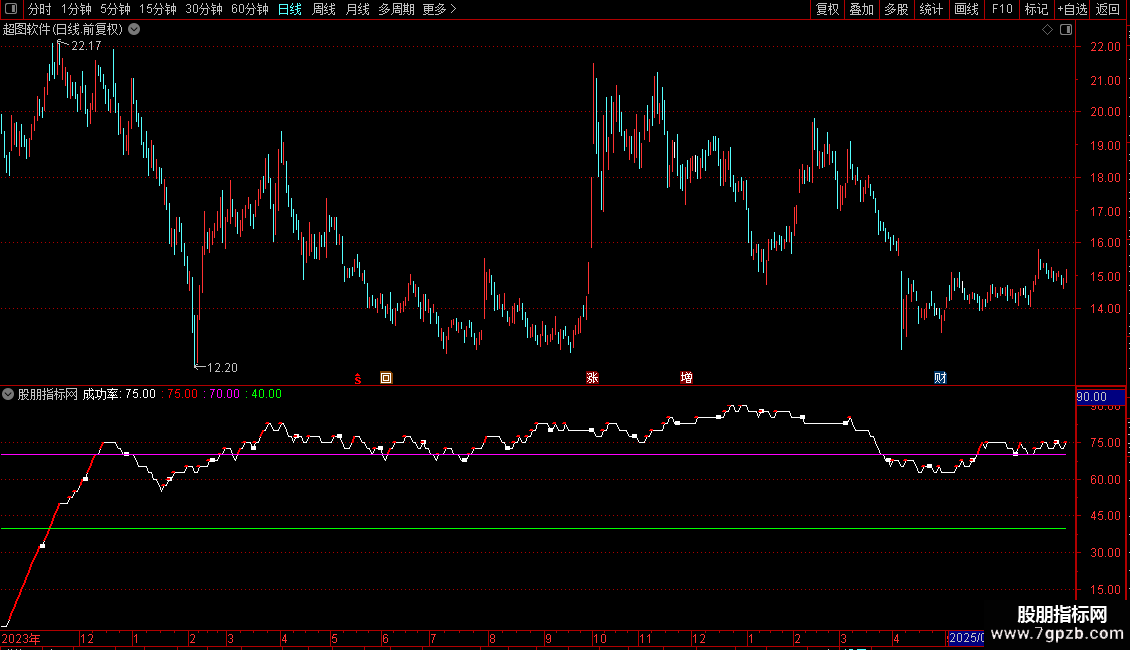
Task: Click the 标记 mark button
Action: click(1036, 9)
